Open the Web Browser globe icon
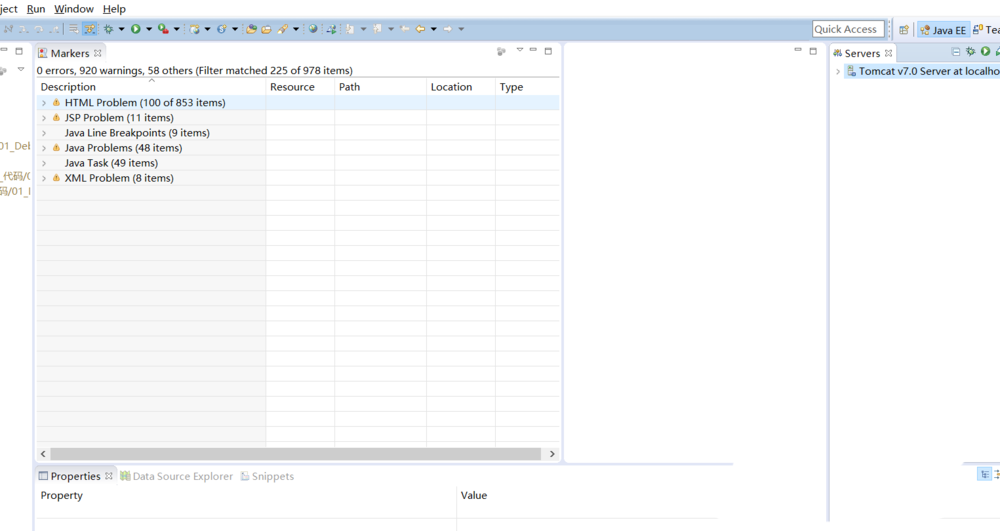 pyautogui.click(x=313, y=29)
